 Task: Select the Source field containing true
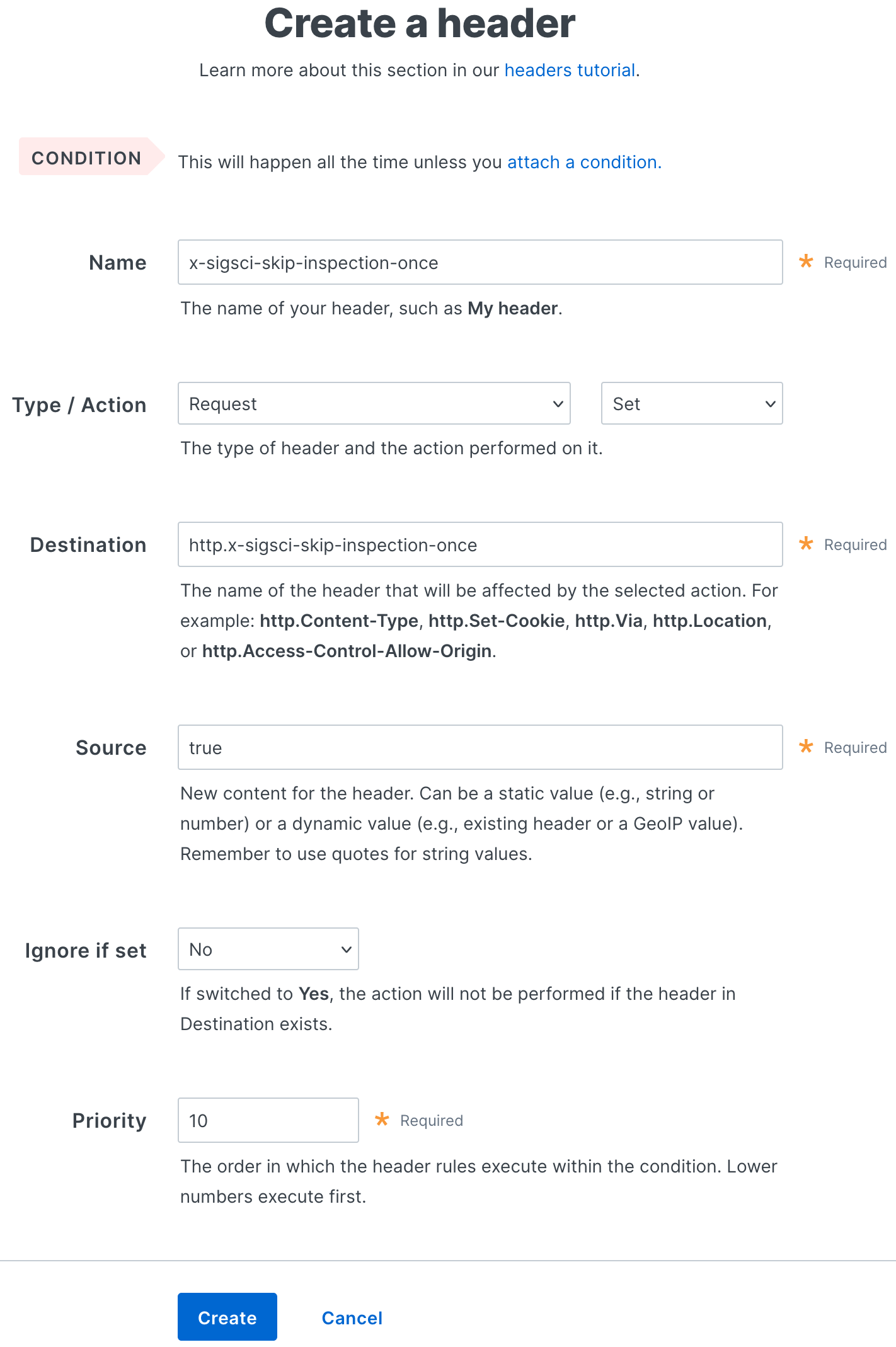point(480,747)
